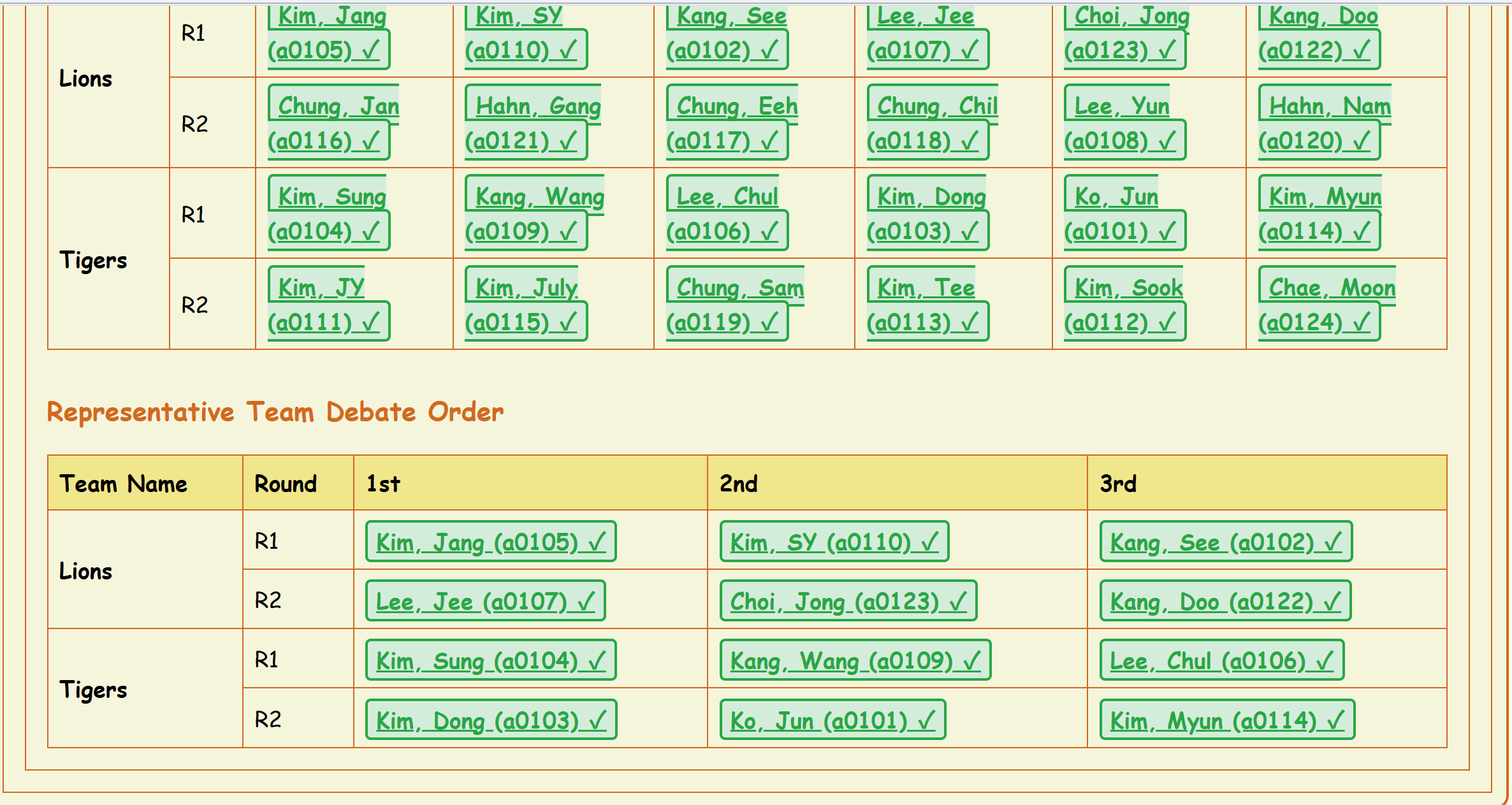Click Kim, Dong (a0103) Tigers R2 first speaker
Screen dimensions: 1512x805
490,721
